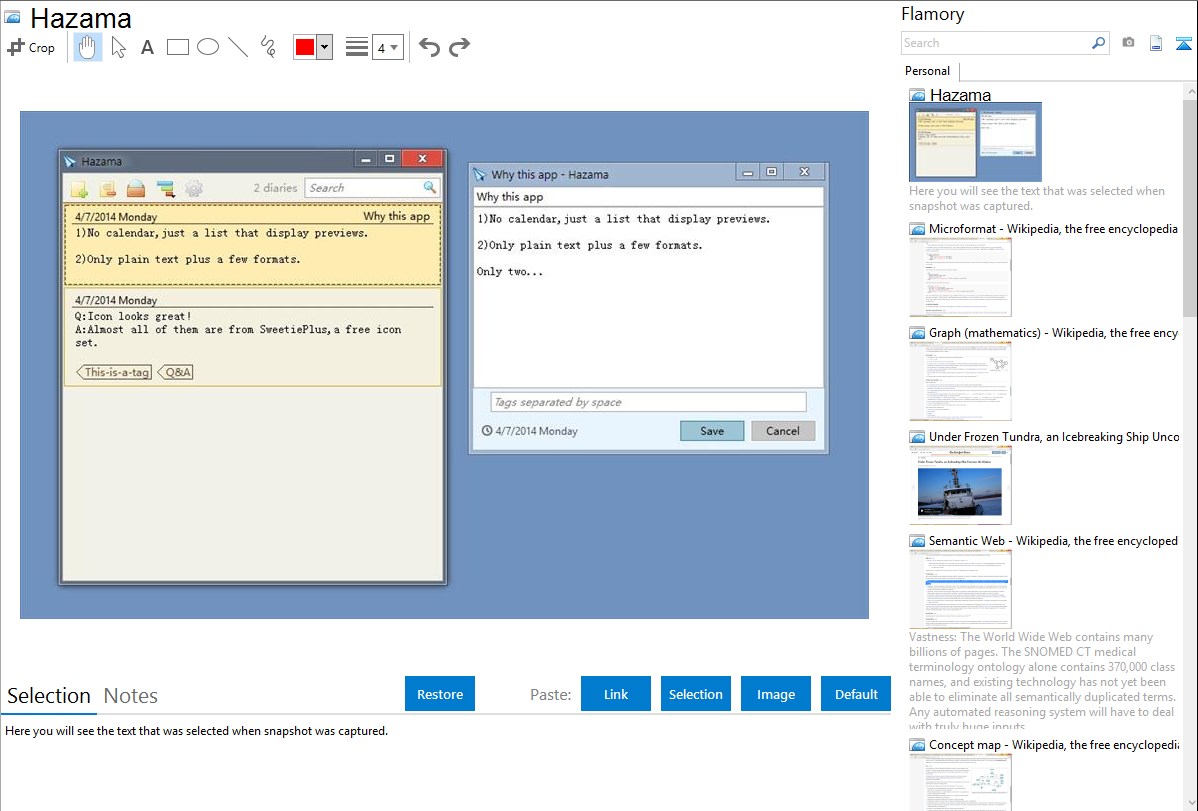
Task: Click the red color swatch
Action: tap(305, 47)
